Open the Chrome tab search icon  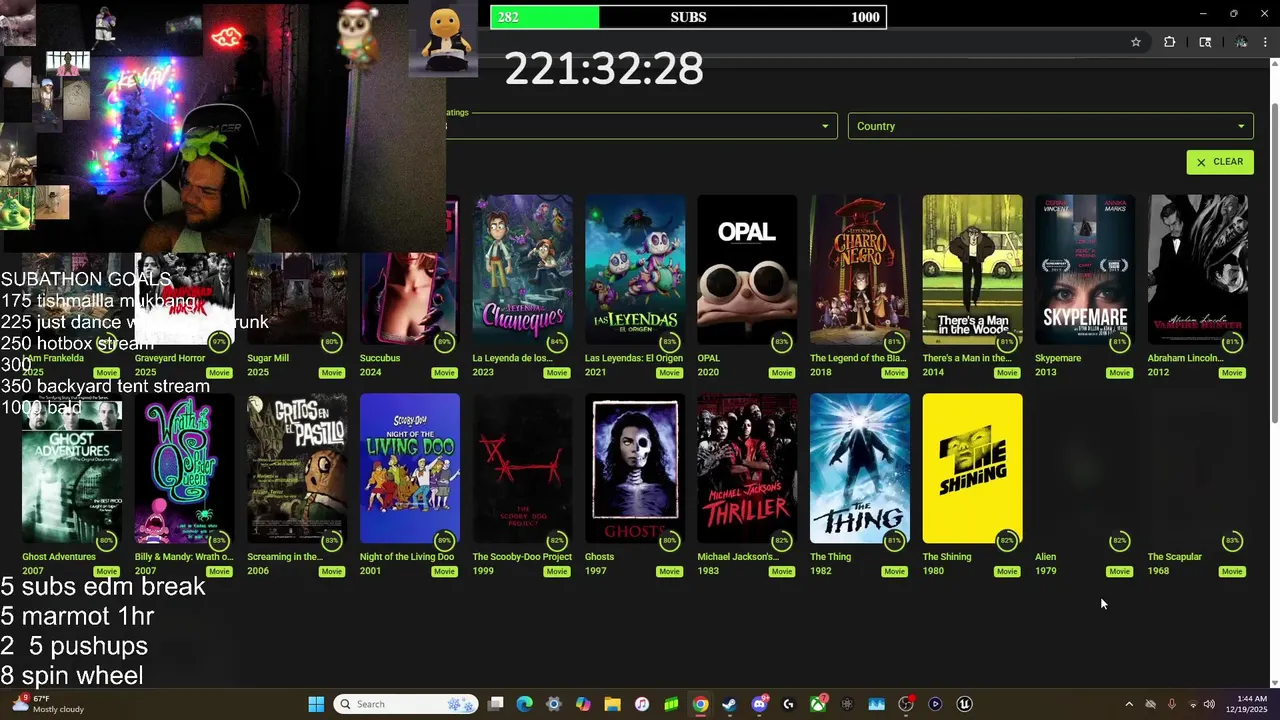[x=1205, y=42]
